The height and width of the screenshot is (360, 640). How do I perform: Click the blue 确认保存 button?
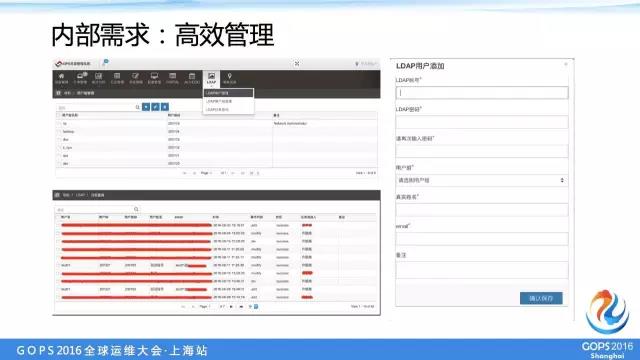pyautogui.click(x=541, y=298)
